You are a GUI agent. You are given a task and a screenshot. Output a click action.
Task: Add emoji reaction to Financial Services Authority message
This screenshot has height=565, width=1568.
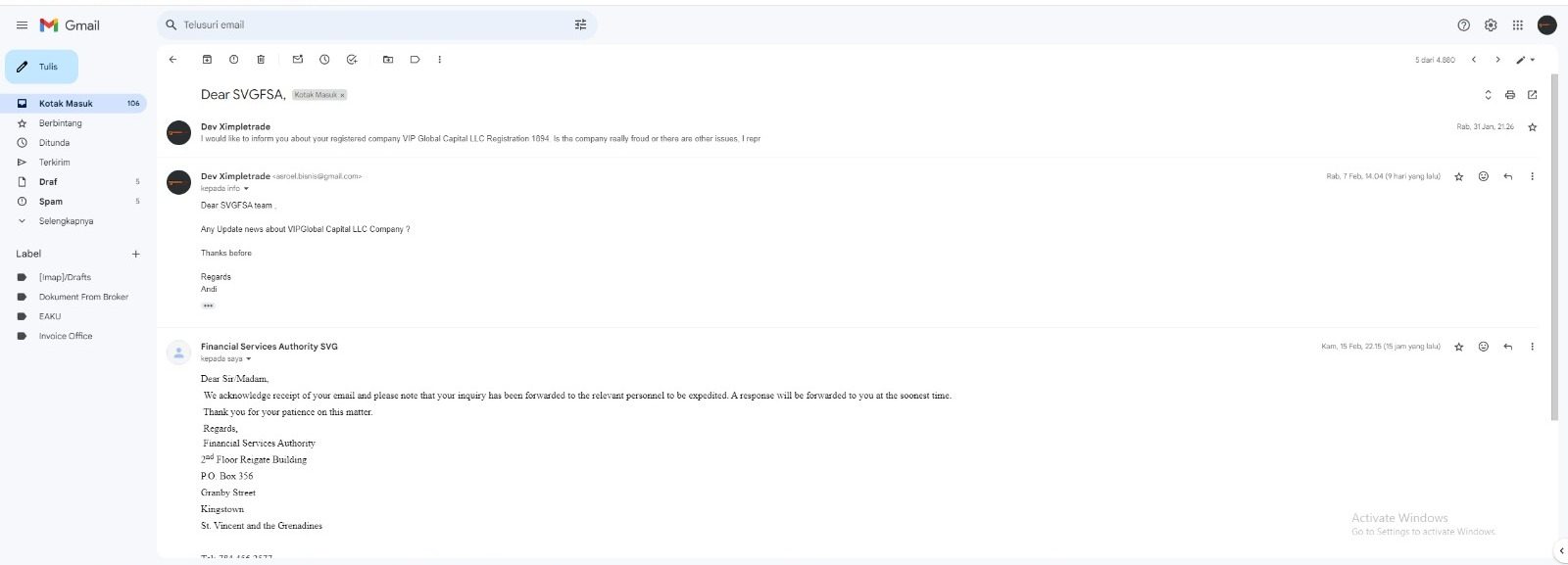click(x=1484, y=347)
